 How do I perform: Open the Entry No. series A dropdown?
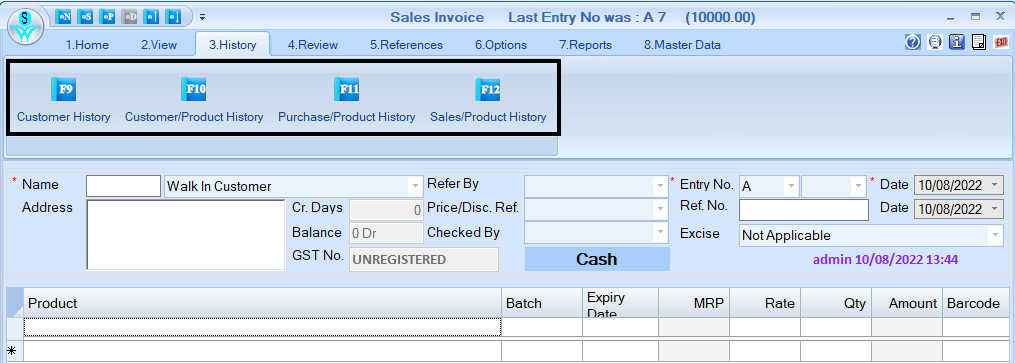pyautogui.click(x=790, y=186)
